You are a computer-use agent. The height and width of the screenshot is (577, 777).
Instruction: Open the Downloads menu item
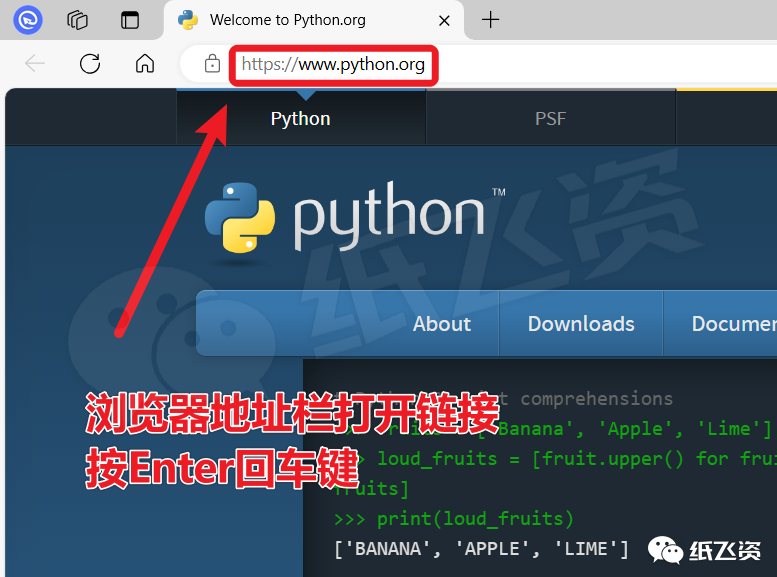[581, 324]
